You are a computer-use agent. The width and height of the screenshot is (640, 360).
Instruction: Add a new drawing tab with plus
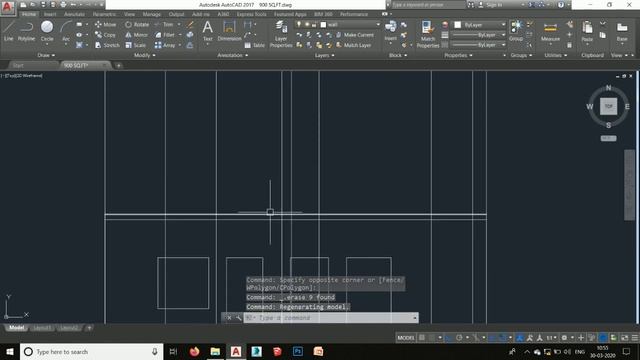point(118,65)
